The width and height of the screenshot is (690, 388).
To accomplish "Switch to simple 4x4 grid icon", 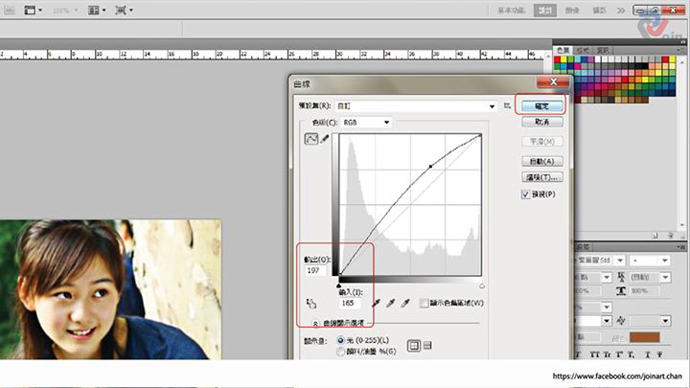I will pyautogui.click(x=414, y=346).
